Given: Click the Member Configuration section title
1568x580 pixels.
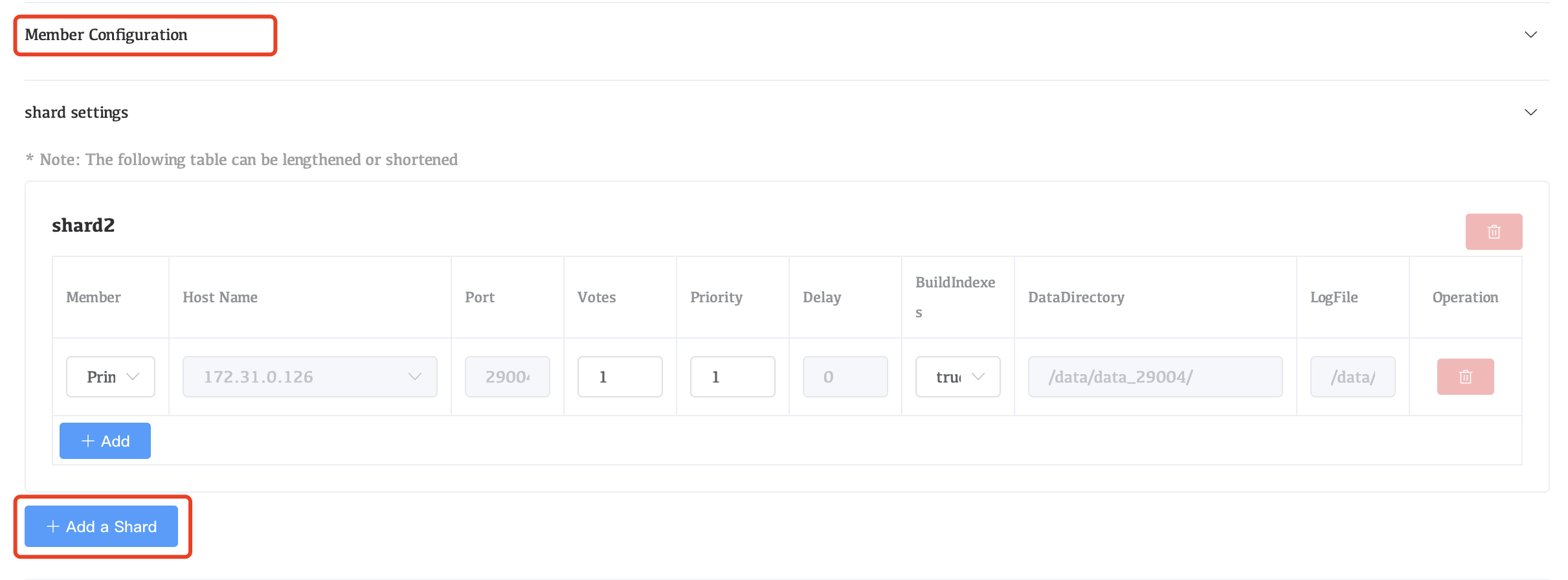Looking at the screenshot, I should click(x=106, y=35).
